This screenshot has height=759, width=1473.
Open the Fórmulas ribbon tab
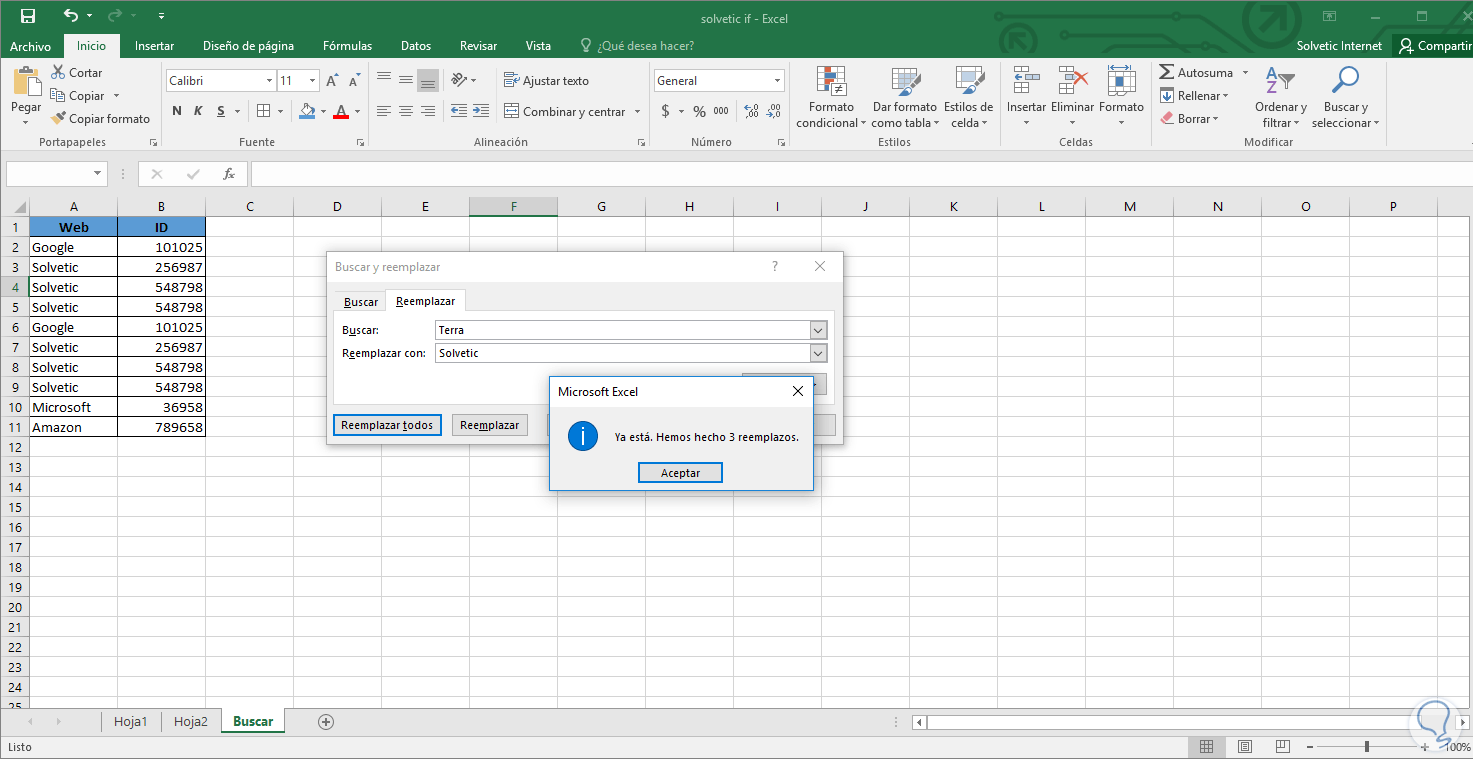(347, 46)
